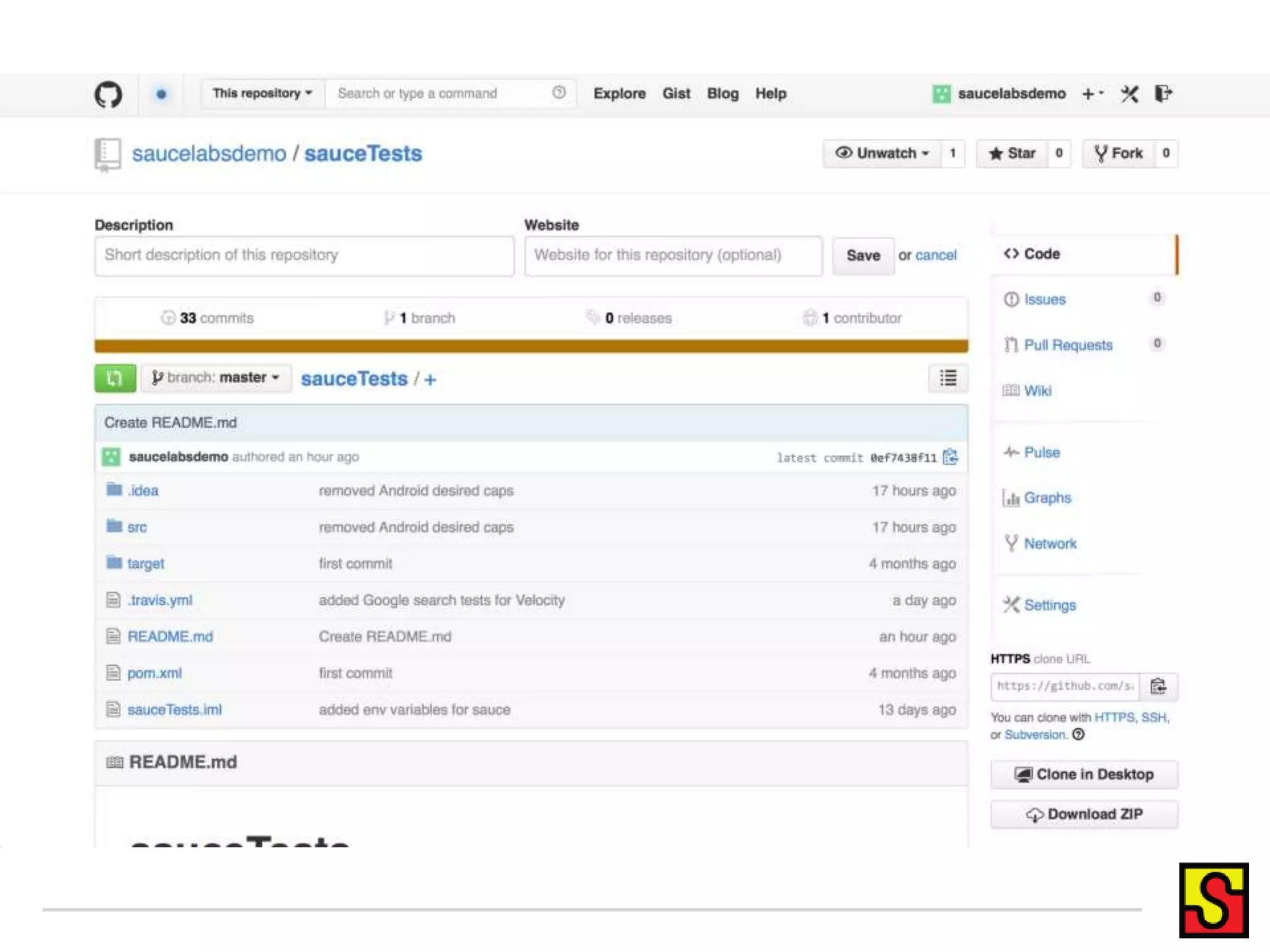
Task: Open the This repository search scope dropdown
Action: tap(262, 94)
